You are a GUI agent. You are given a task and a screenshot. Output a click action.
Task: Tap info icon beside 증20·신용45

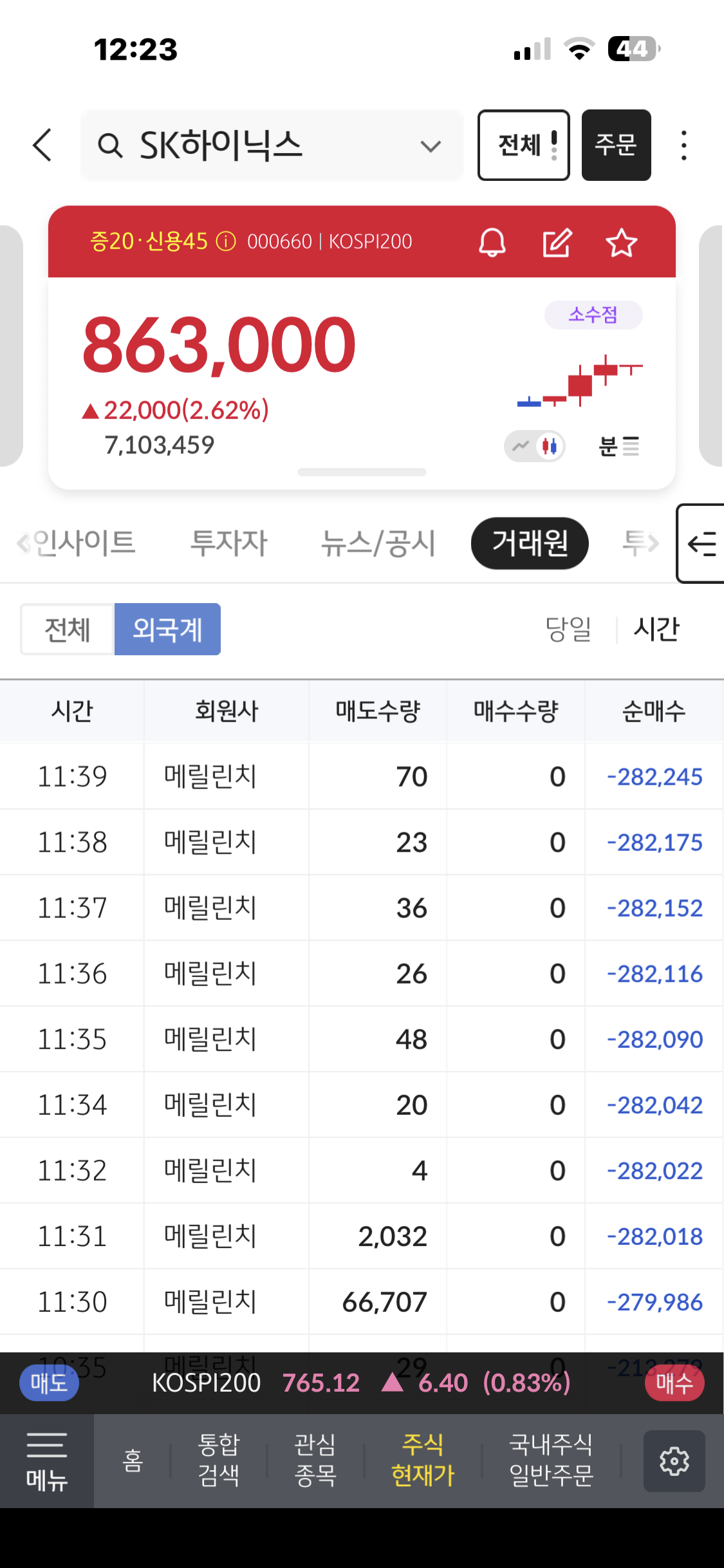226,241
